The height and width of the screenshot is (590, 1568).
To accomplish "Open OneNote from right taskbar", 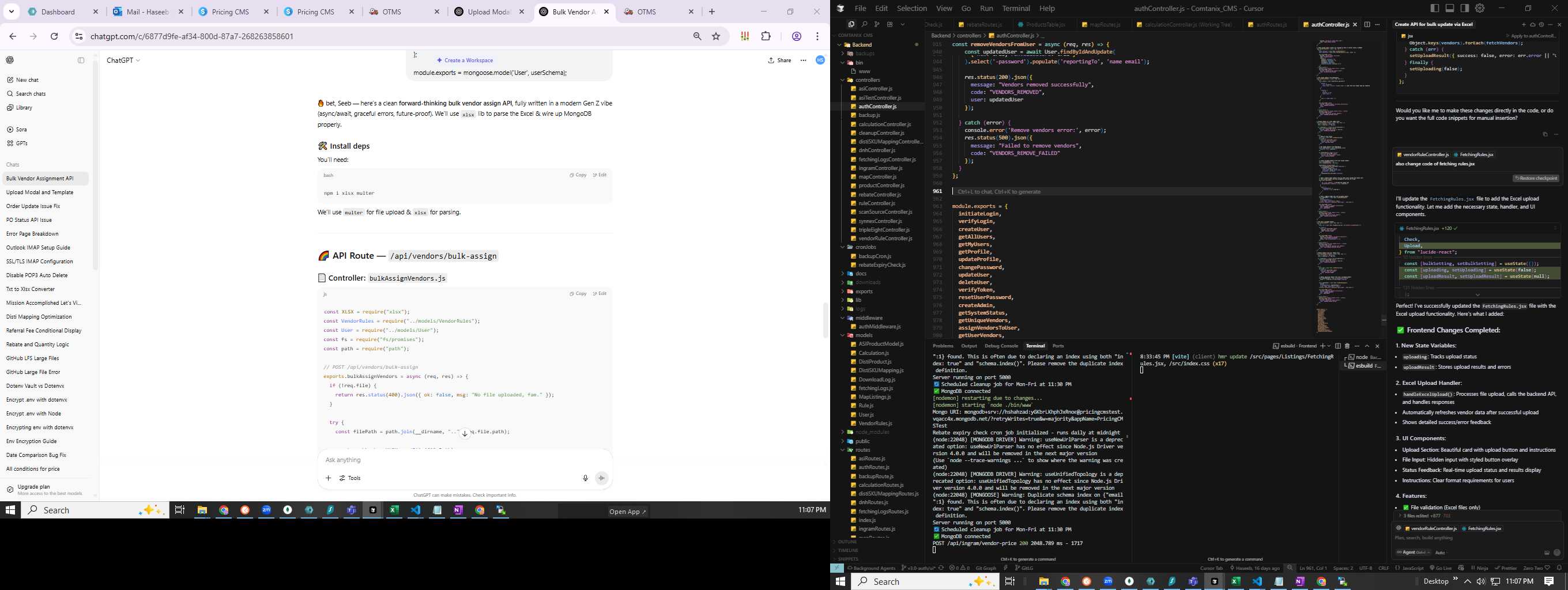I will point(1299,581).
